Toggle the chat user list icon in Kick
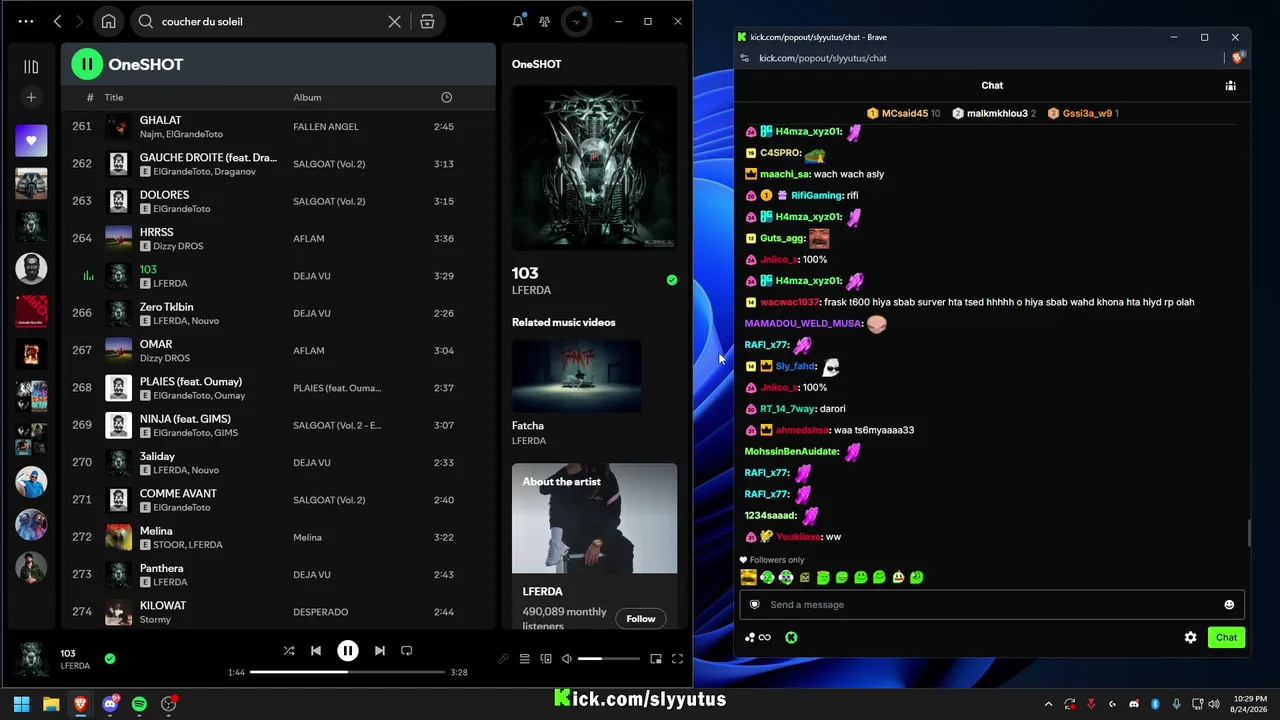This screenshot has height=720, width=1280. coord(1231,86)
